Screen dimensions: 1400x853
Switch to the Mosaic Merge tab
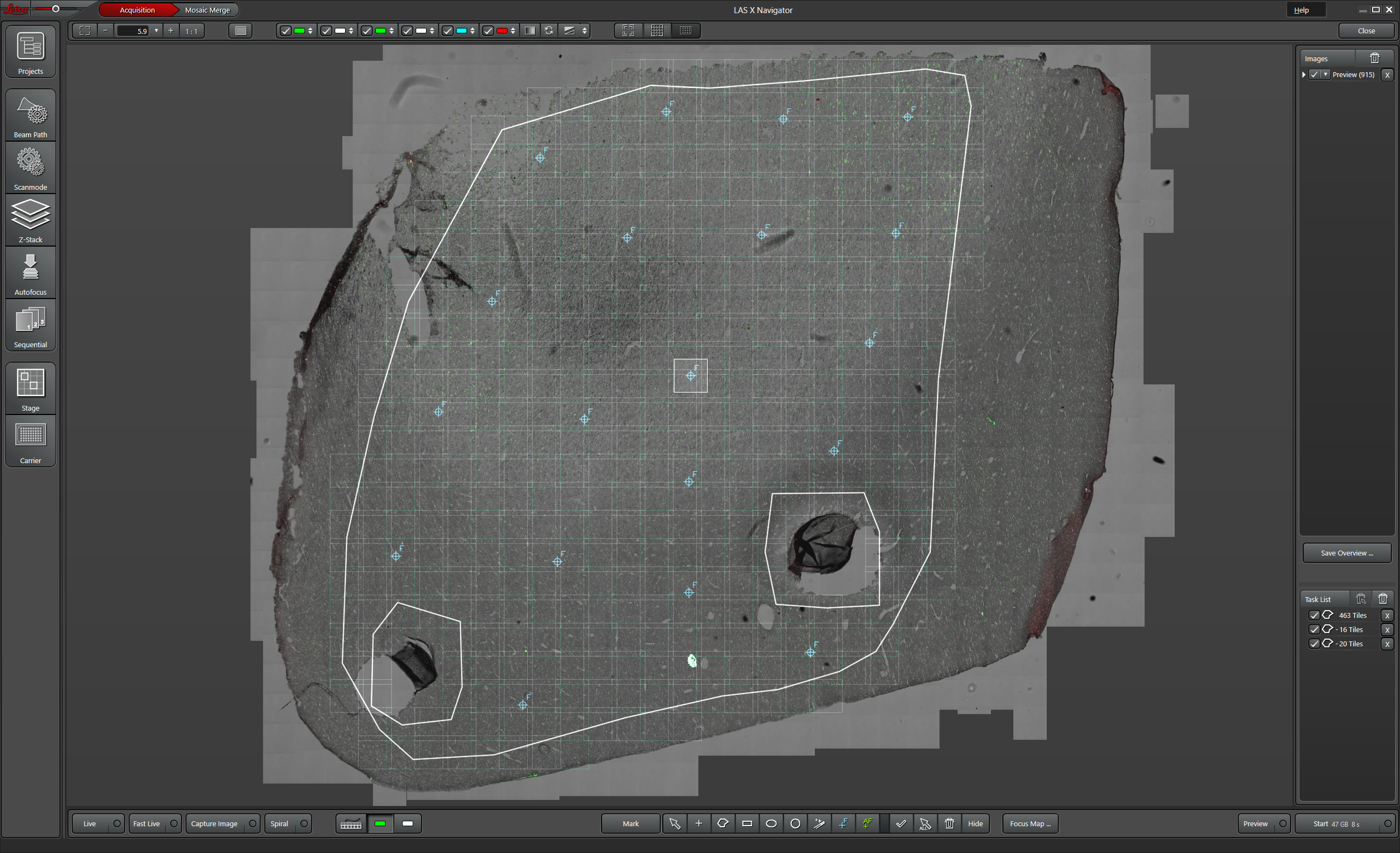tap(207, 10)
